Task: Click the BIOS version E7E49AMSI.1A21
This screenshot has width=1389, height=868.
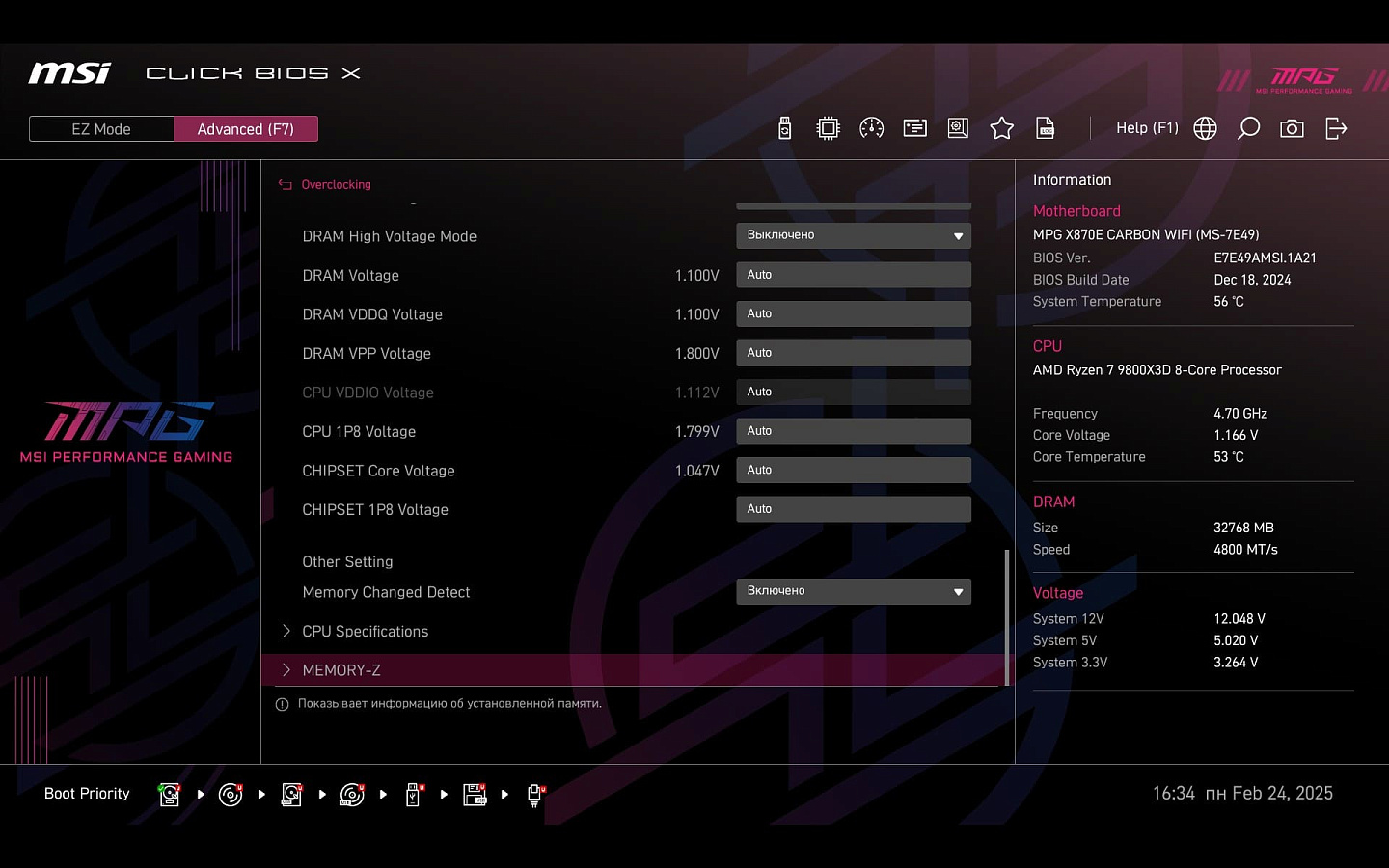Action: (x=1265, y=258)
